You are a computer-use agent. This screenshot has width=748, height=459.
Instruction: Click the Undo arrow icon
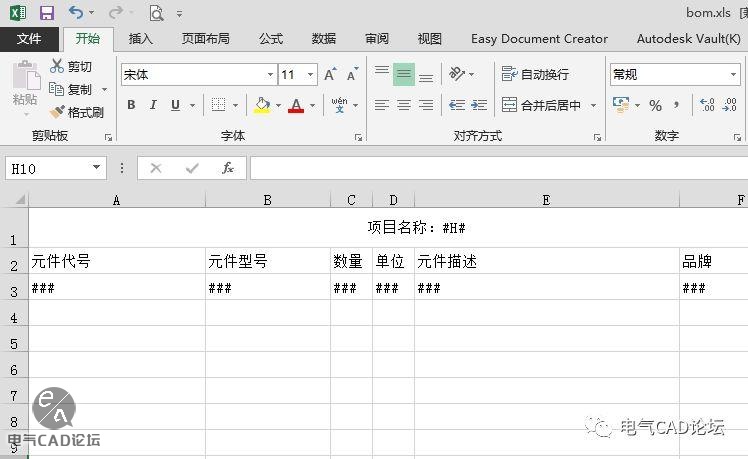(77, 13)
